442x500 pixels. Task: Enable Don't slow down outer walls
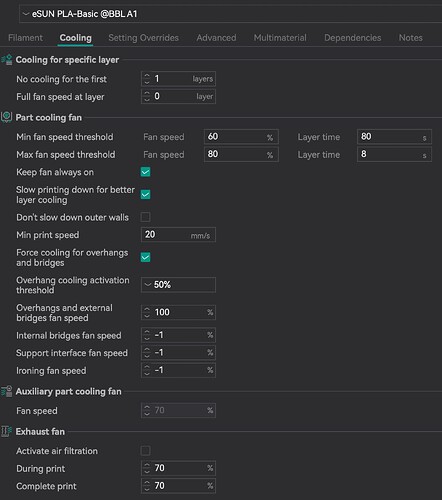(x=146, y=217)
